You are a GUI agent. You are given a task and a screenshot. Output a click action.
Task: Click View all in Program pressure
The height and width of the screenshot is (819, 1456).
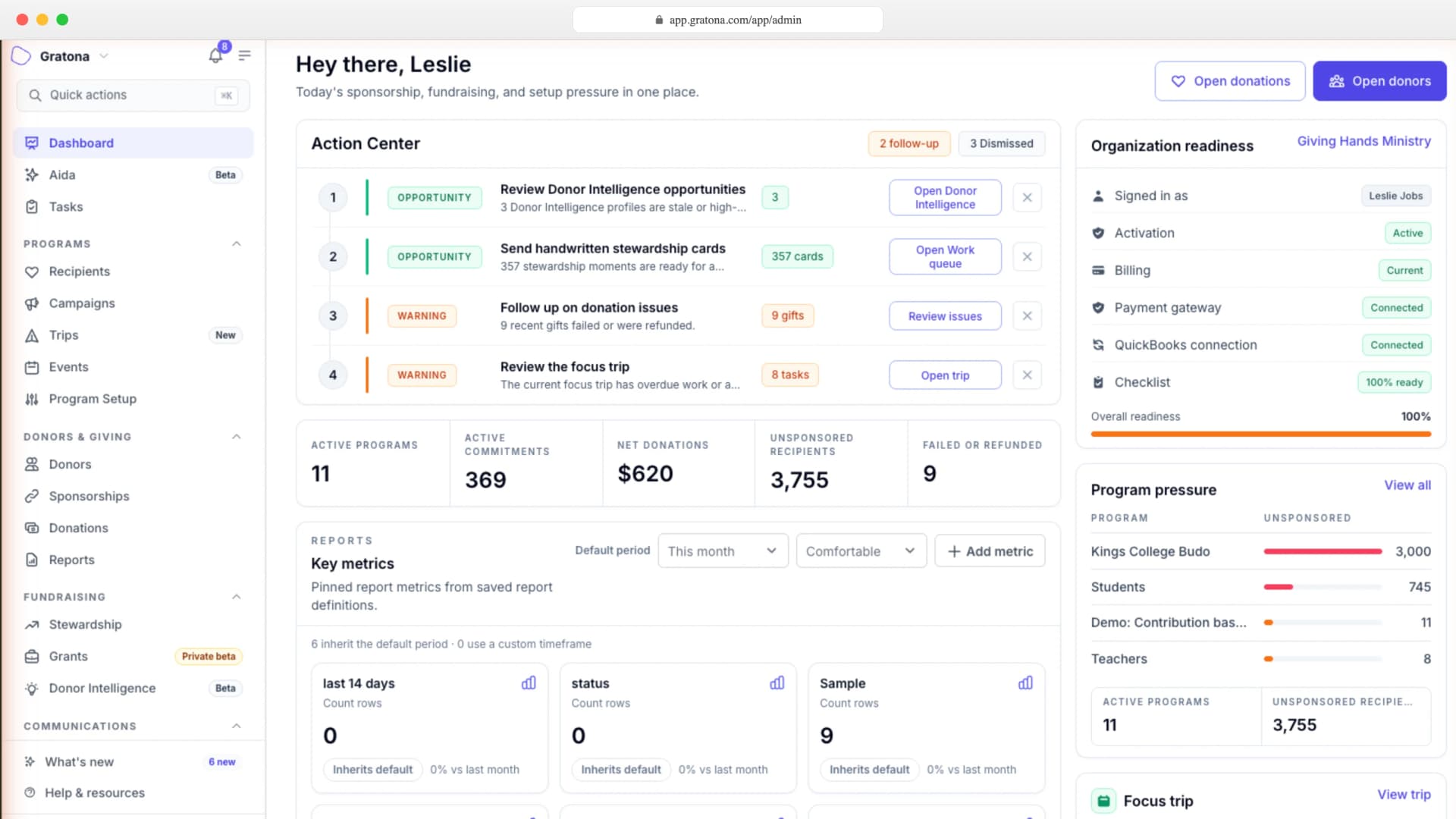(x=1407, y=485)
